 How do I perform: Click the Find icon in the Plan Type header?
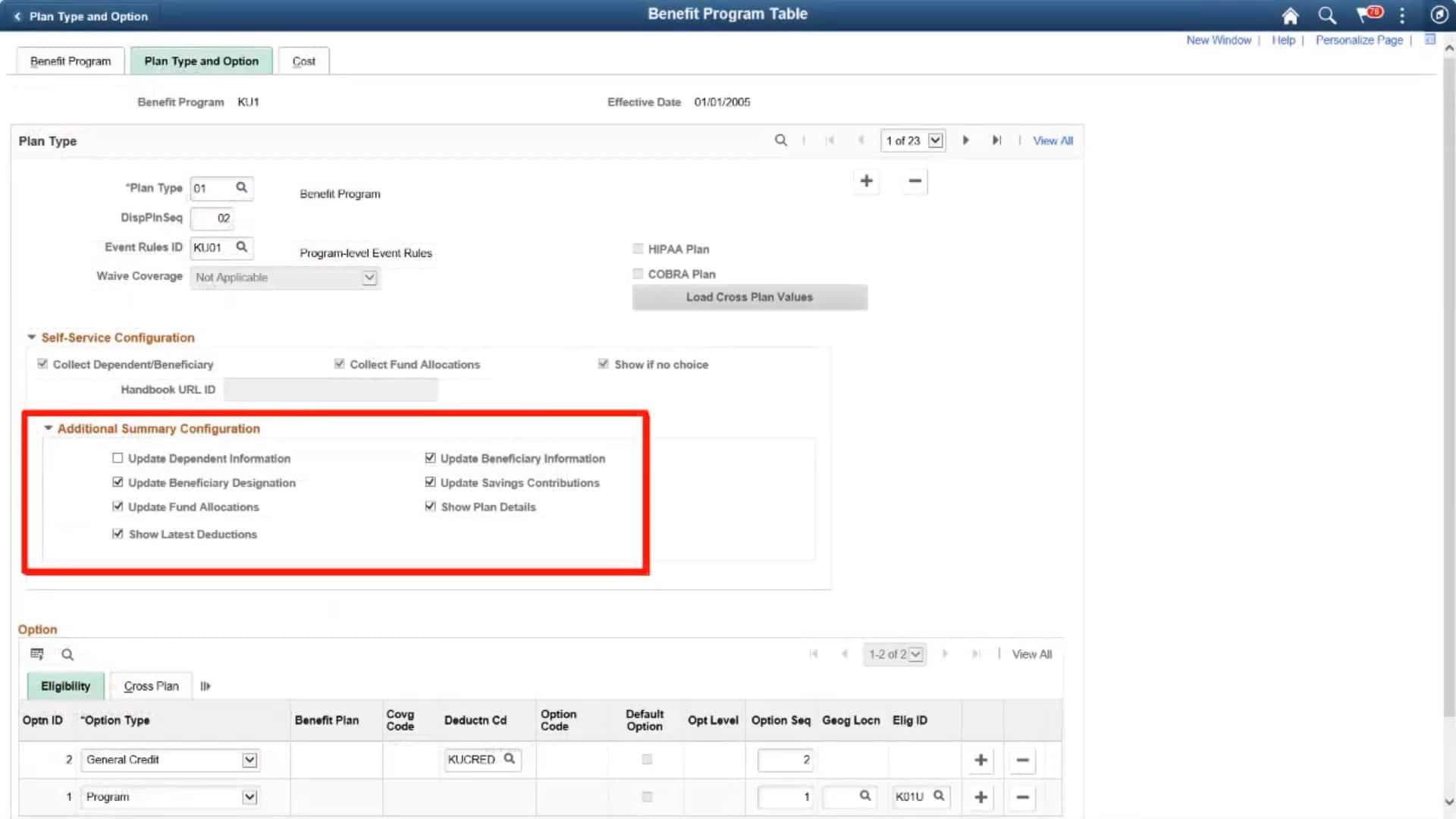tap(780, 140)
